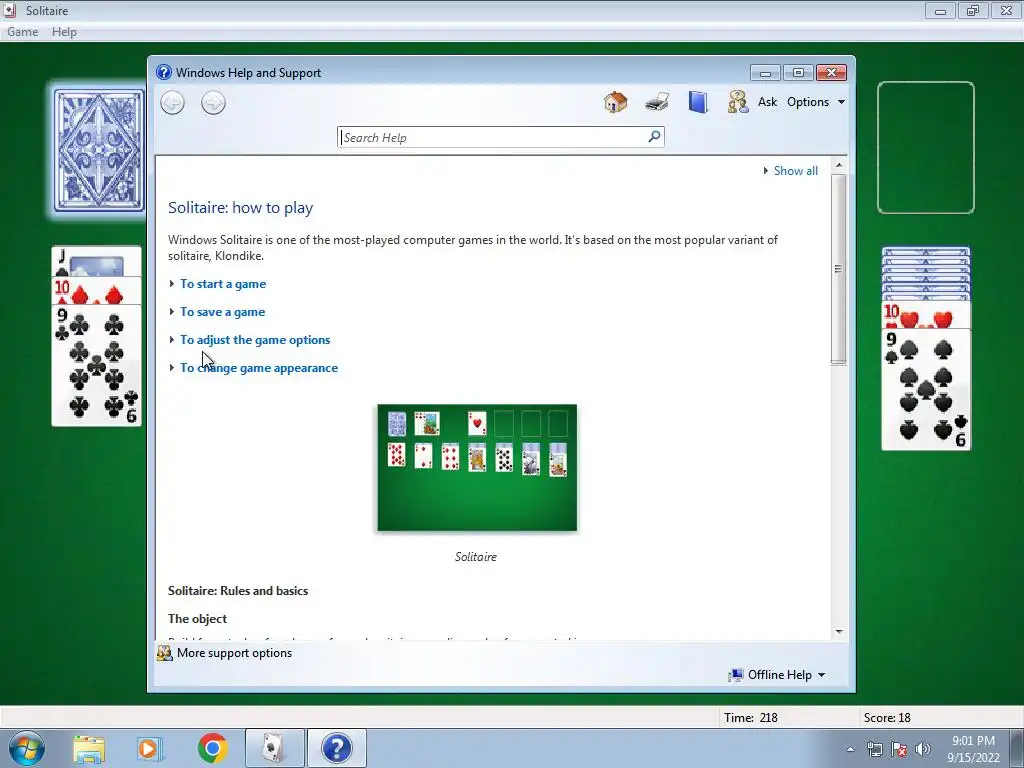Screen dimensions: 1024x768
Task: Click the Score: 18 status text
Action: [887, 718]
